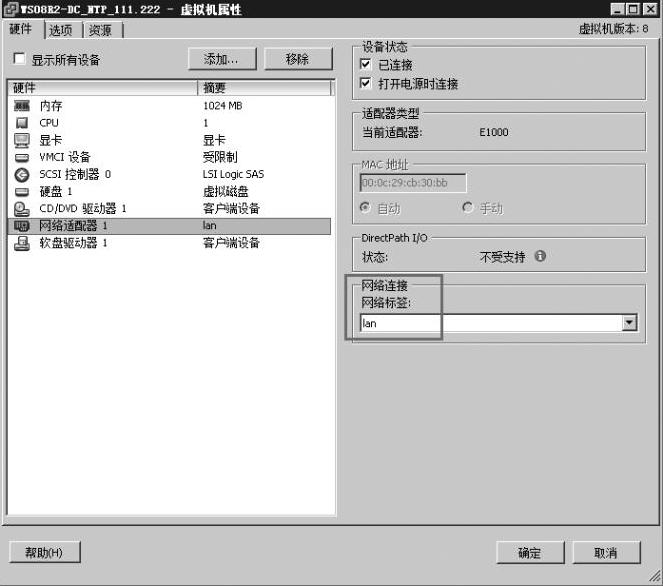Switch to the 资源 tab
This screenshot has width=663, height=586.
[x=101, y=30]
